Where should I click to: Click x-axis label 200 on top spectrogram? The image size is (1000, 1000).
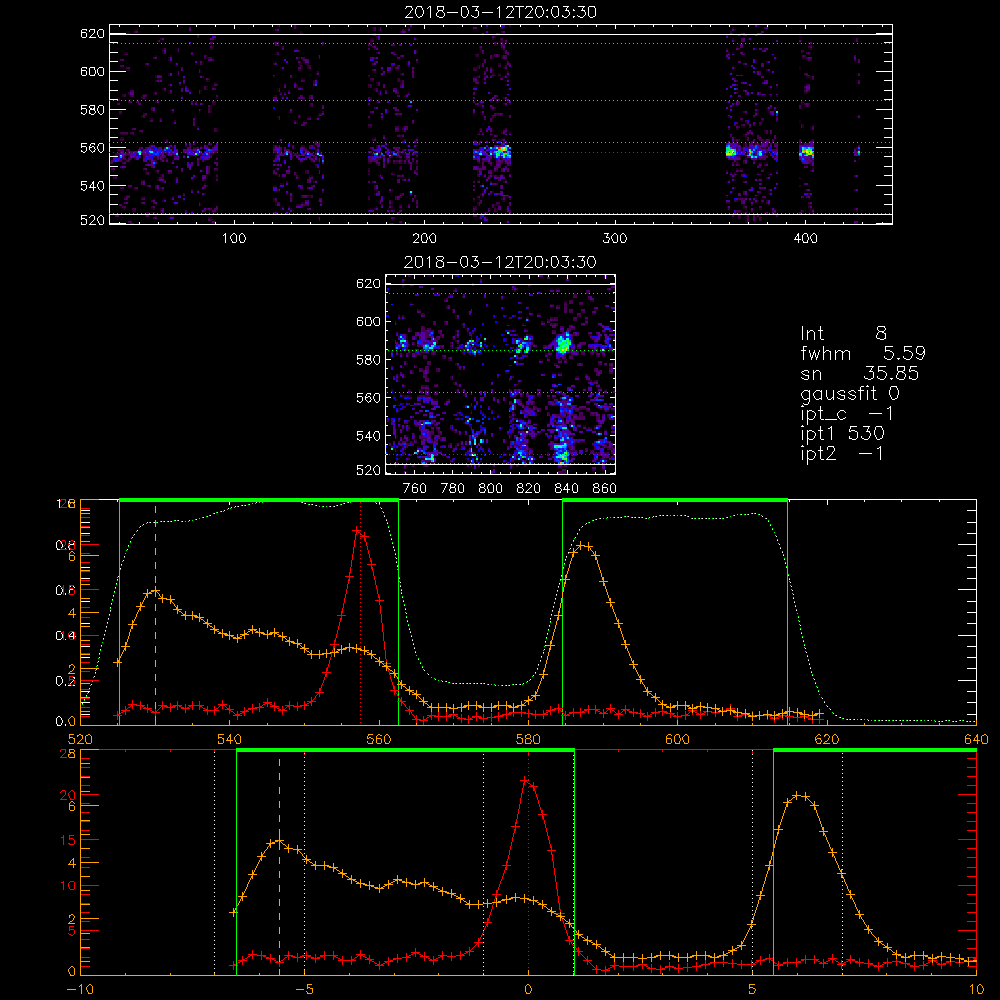[x=424, y=239]
